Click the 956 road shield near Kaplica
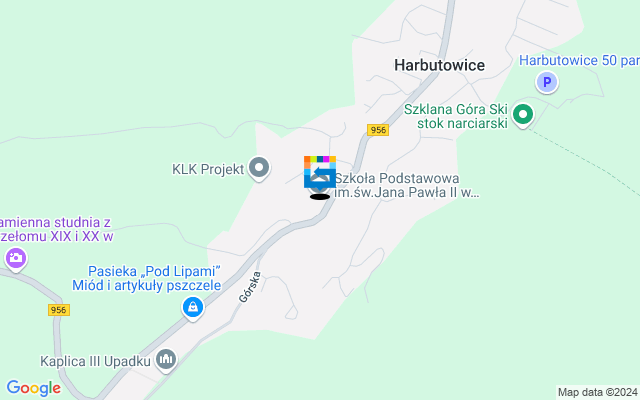640x400 pixels. point(59,310)
